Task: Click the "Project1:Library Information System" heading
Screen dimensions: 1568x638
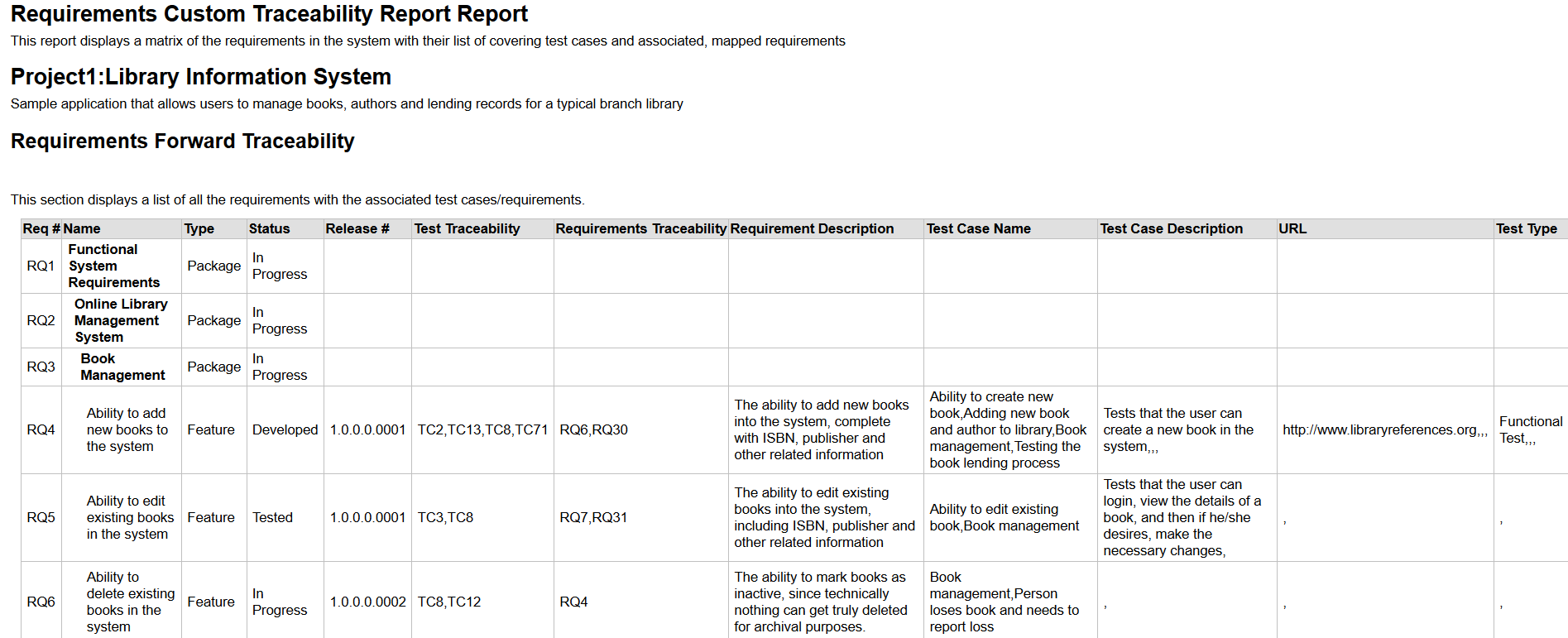Action: (x=201, y=77)
